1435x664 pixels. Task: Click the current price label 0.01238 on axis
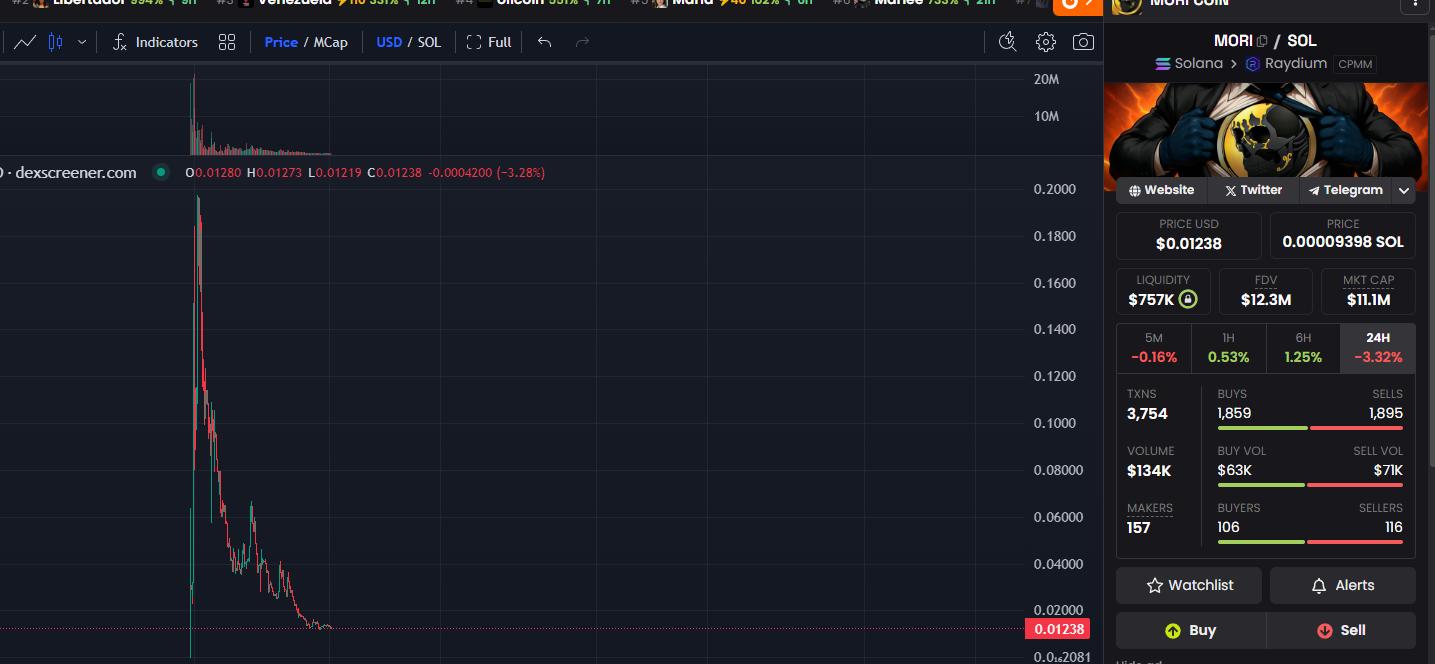coord(1057,629)
